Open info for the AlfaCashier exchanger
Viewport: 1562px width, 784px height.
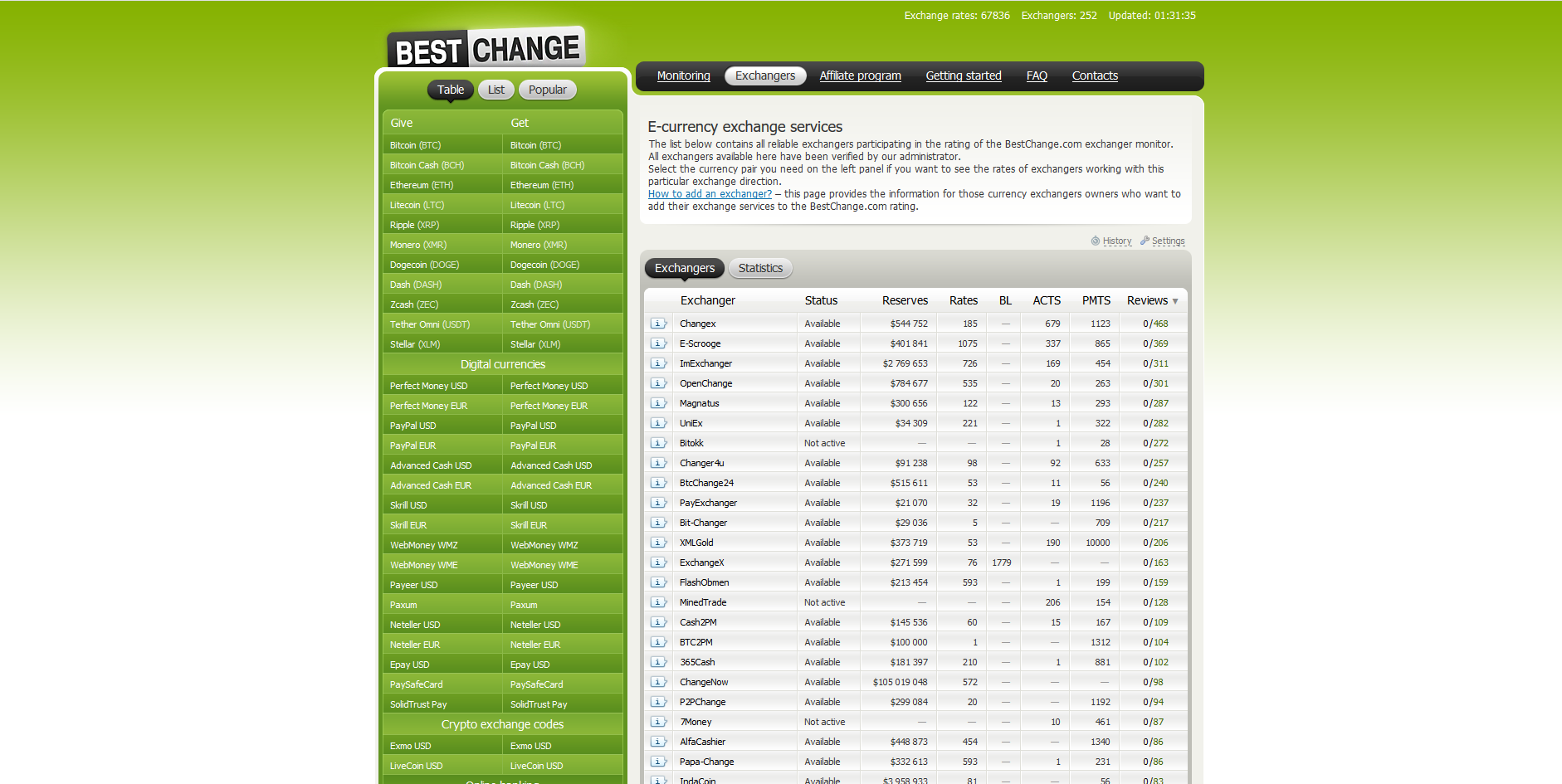pyautogui.click(x=658, y=741)
